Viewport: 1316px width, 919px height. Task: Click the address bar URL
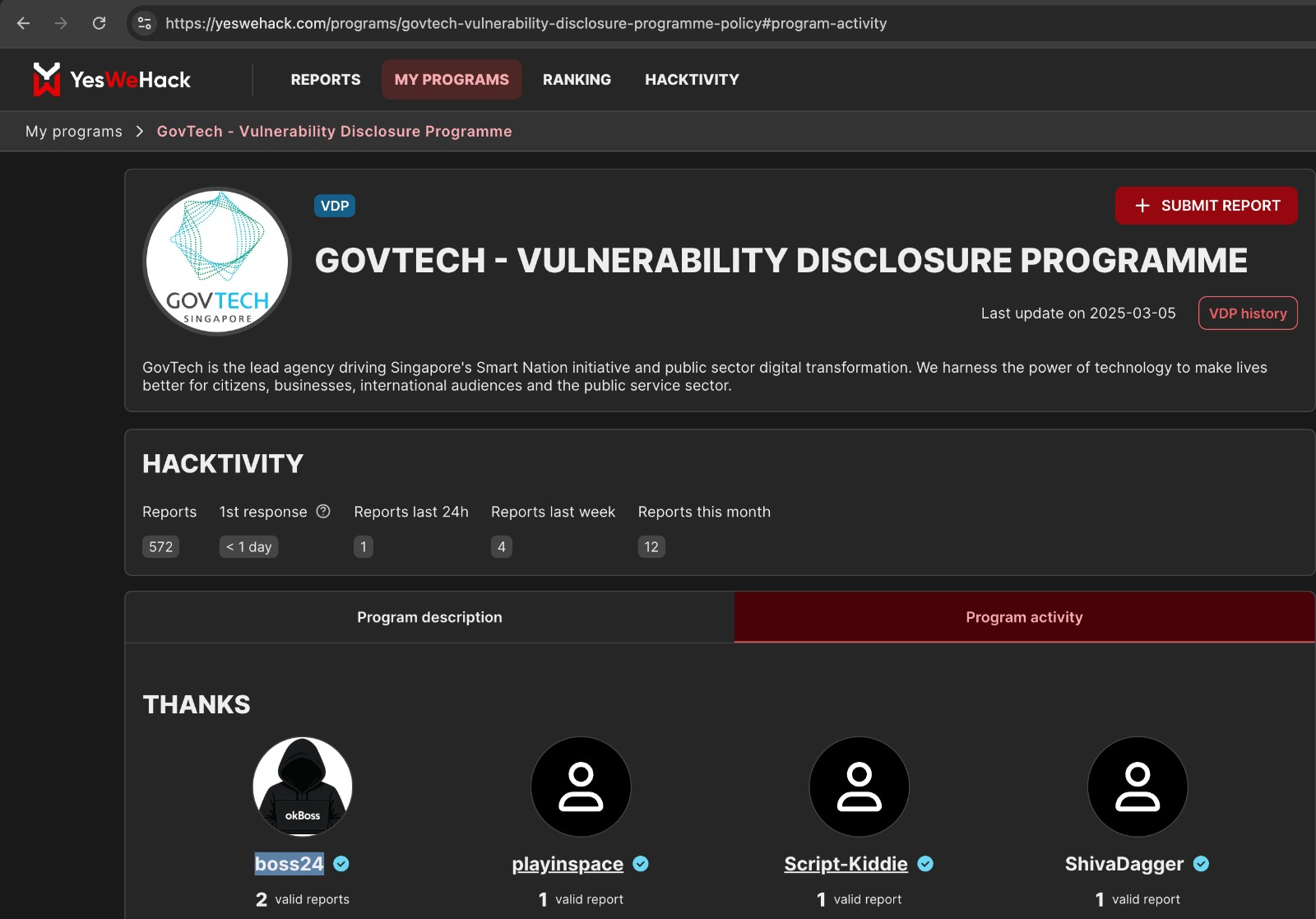[x=526, y=23]
